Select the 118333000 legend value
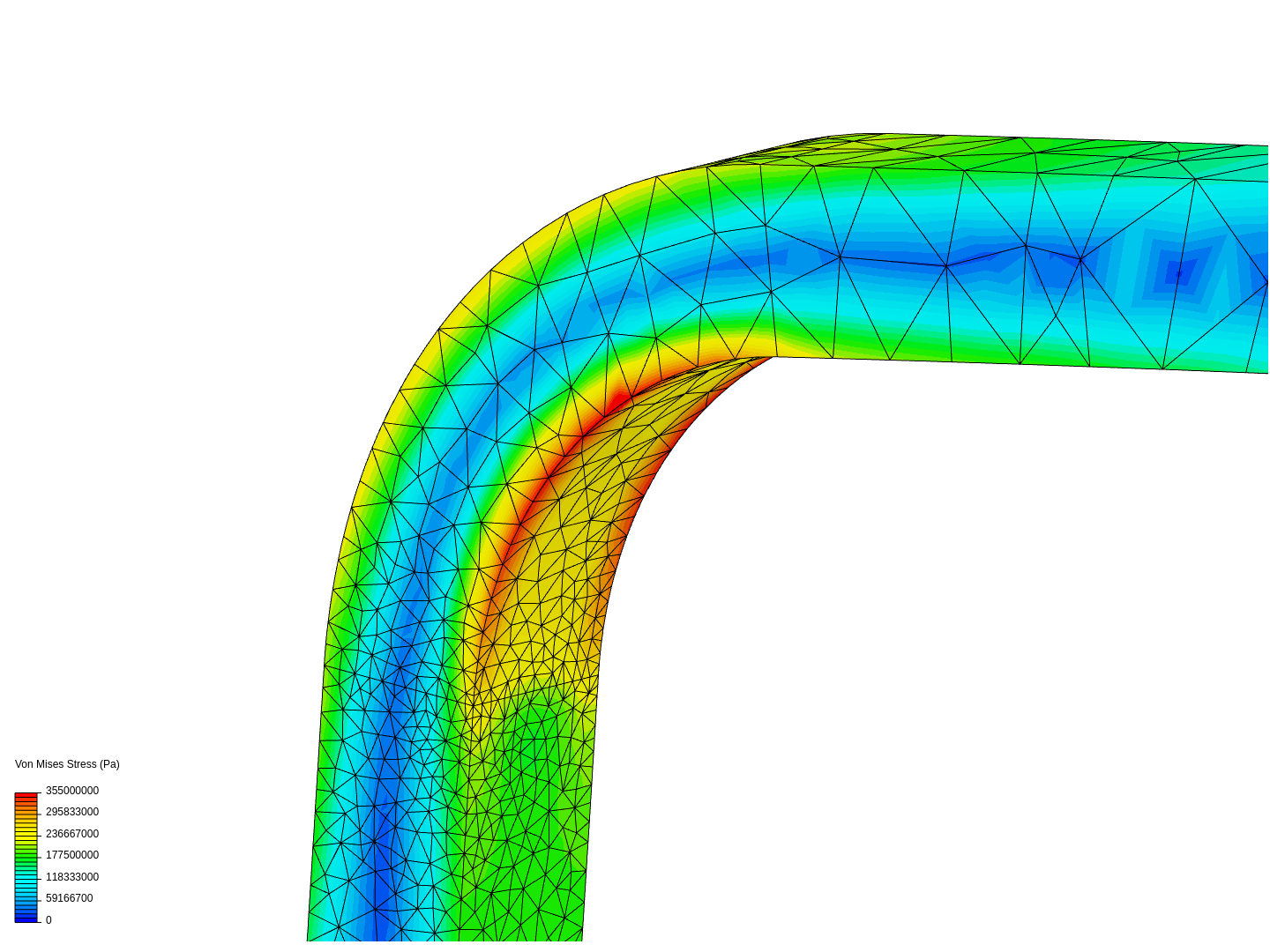 72,877
